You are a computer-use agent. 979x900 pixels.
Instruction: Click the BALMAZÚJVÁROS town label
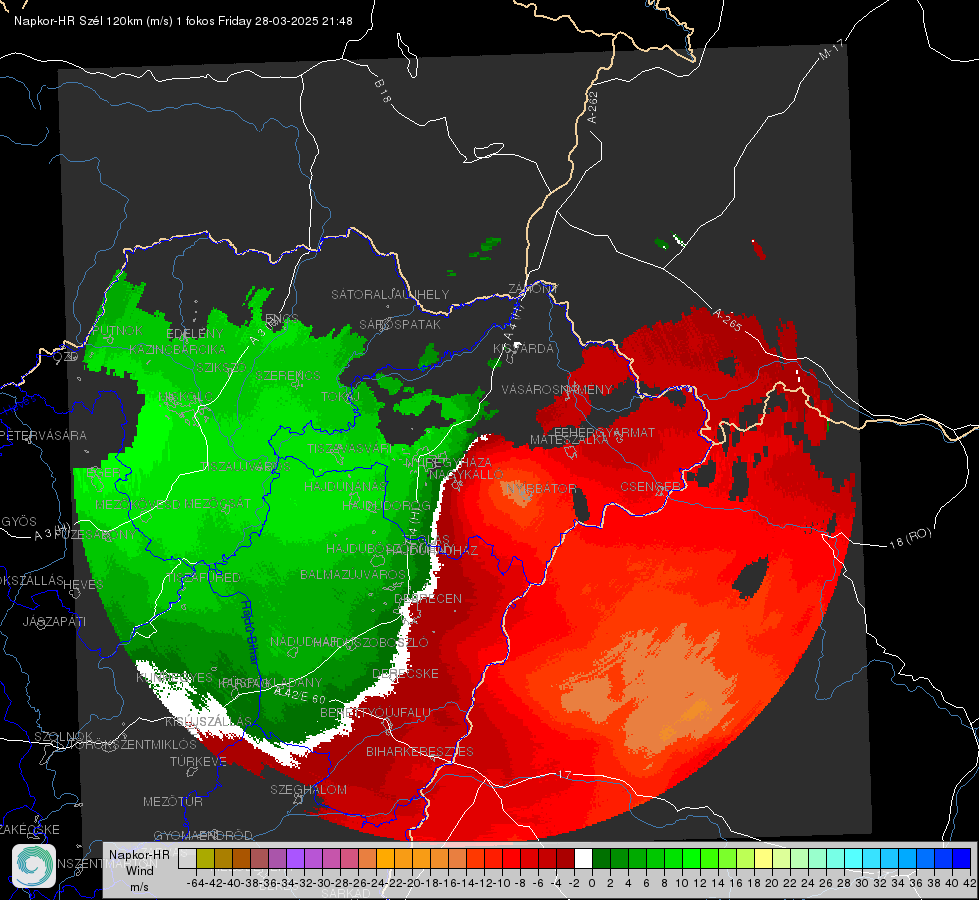pos(353,574)
